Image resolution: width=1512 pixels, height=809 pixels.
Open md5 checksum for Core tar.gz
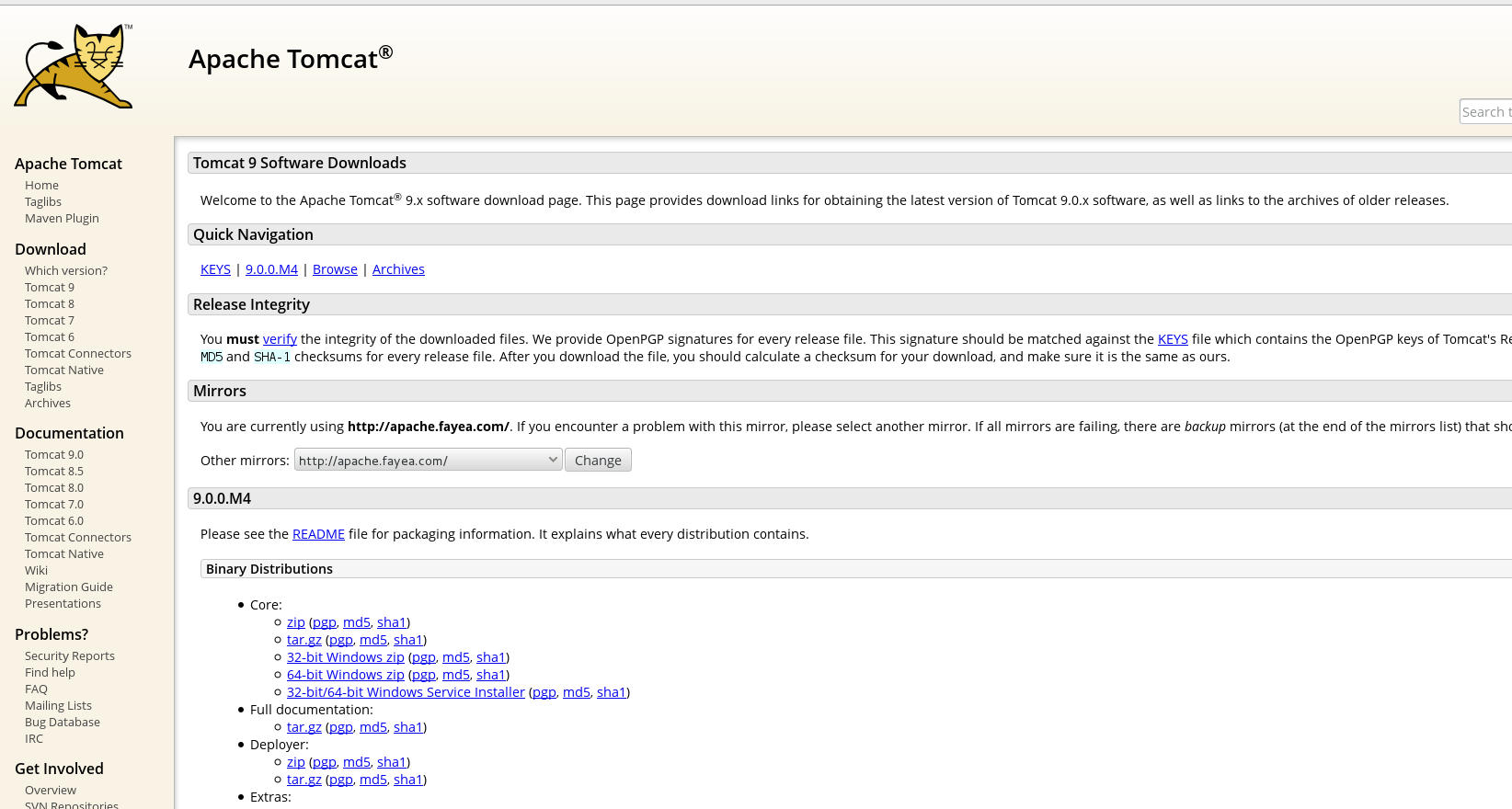[372, 640]
